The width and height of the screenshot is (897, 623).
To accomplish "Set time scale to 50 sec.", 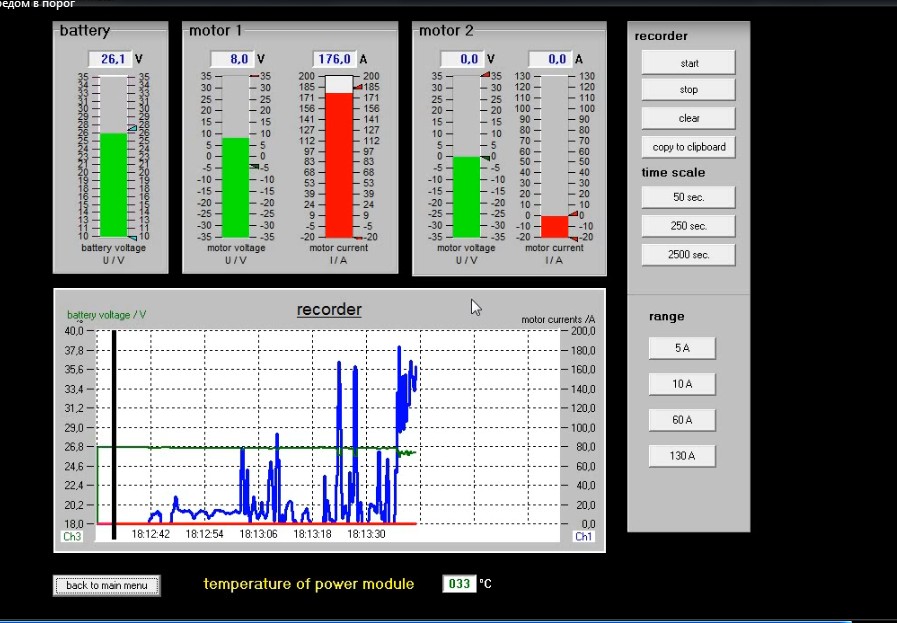I will [688, 197].
